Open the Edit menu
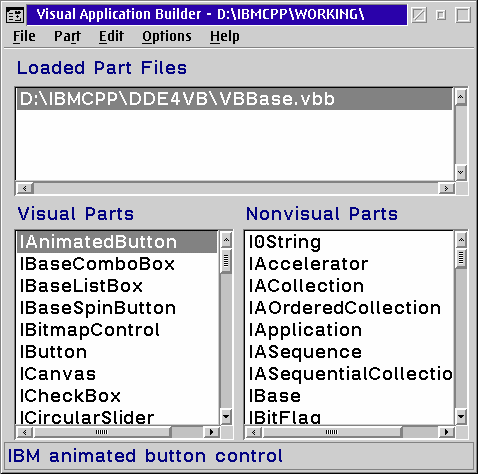Viewport: 478px width, 474px height. 111,36
